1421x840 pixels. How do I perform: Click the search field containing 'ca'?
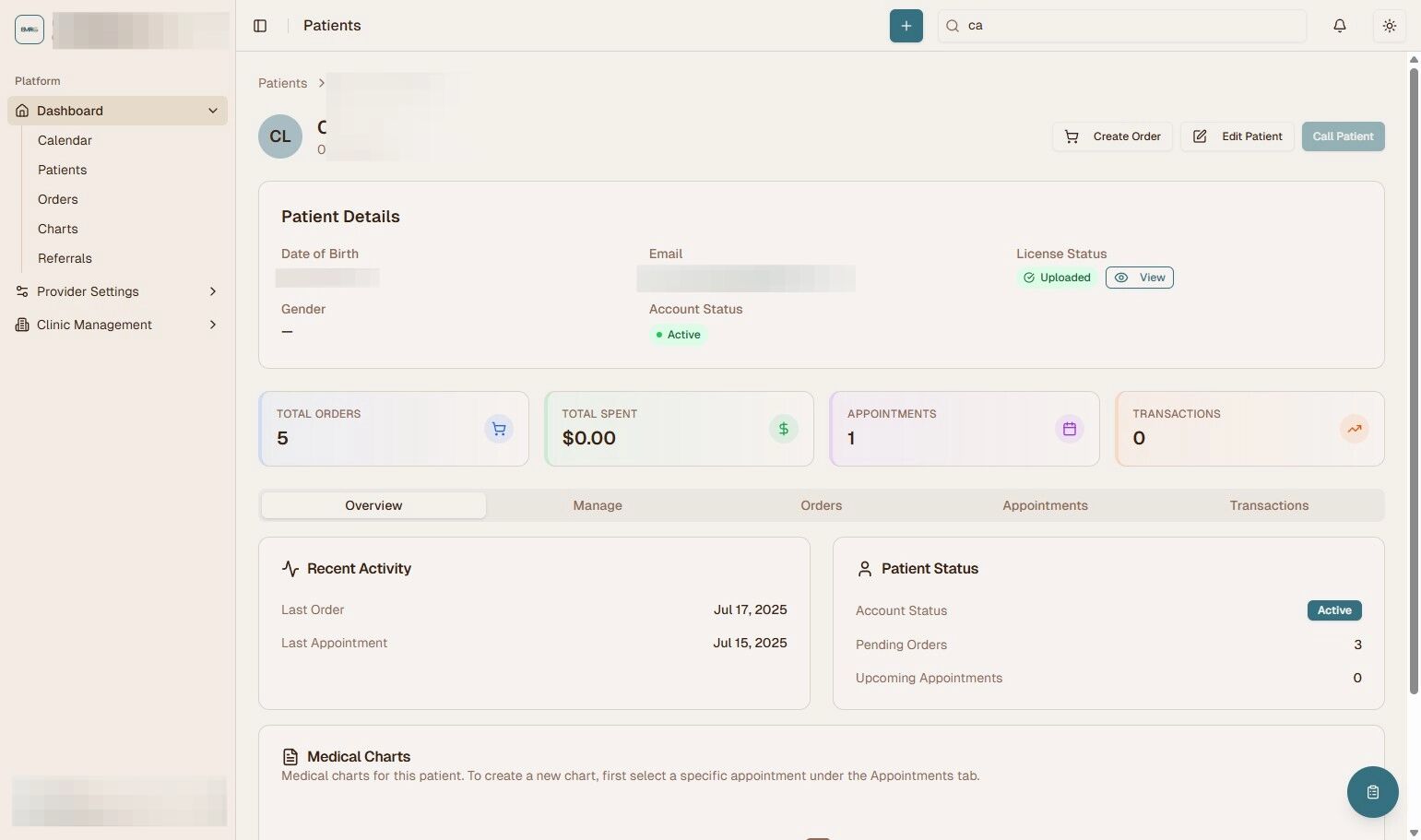click(x=1121, y=26)
